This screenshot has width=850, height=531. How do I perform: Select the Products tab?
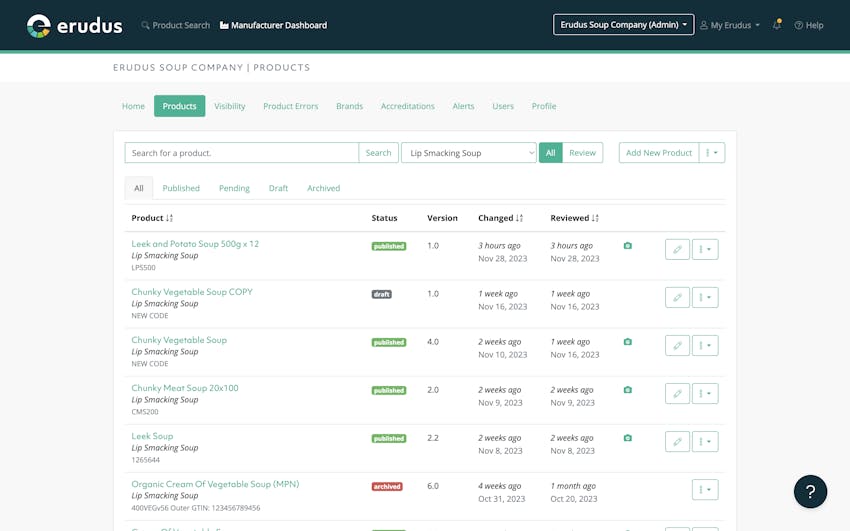179,106
